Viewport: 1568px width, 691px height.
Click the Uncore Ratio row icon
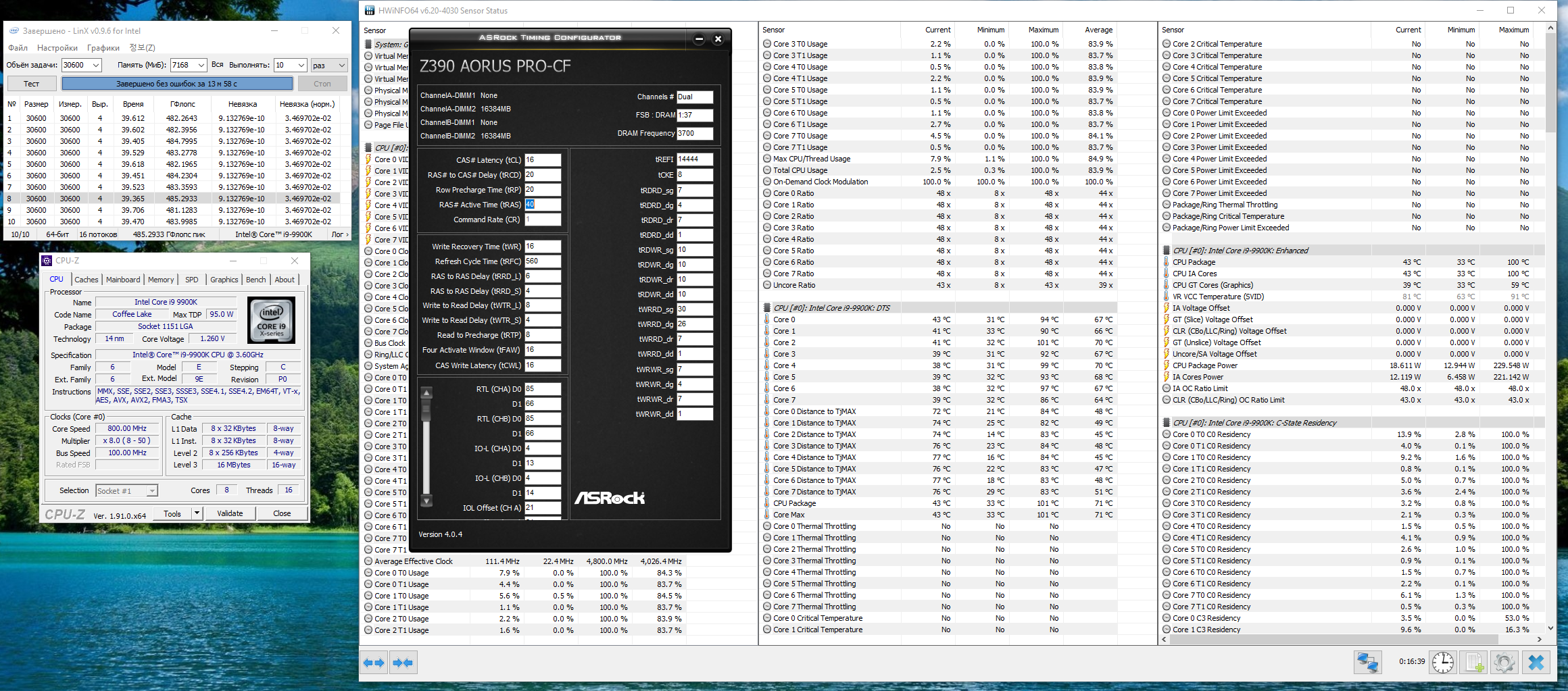click(767, 285)
